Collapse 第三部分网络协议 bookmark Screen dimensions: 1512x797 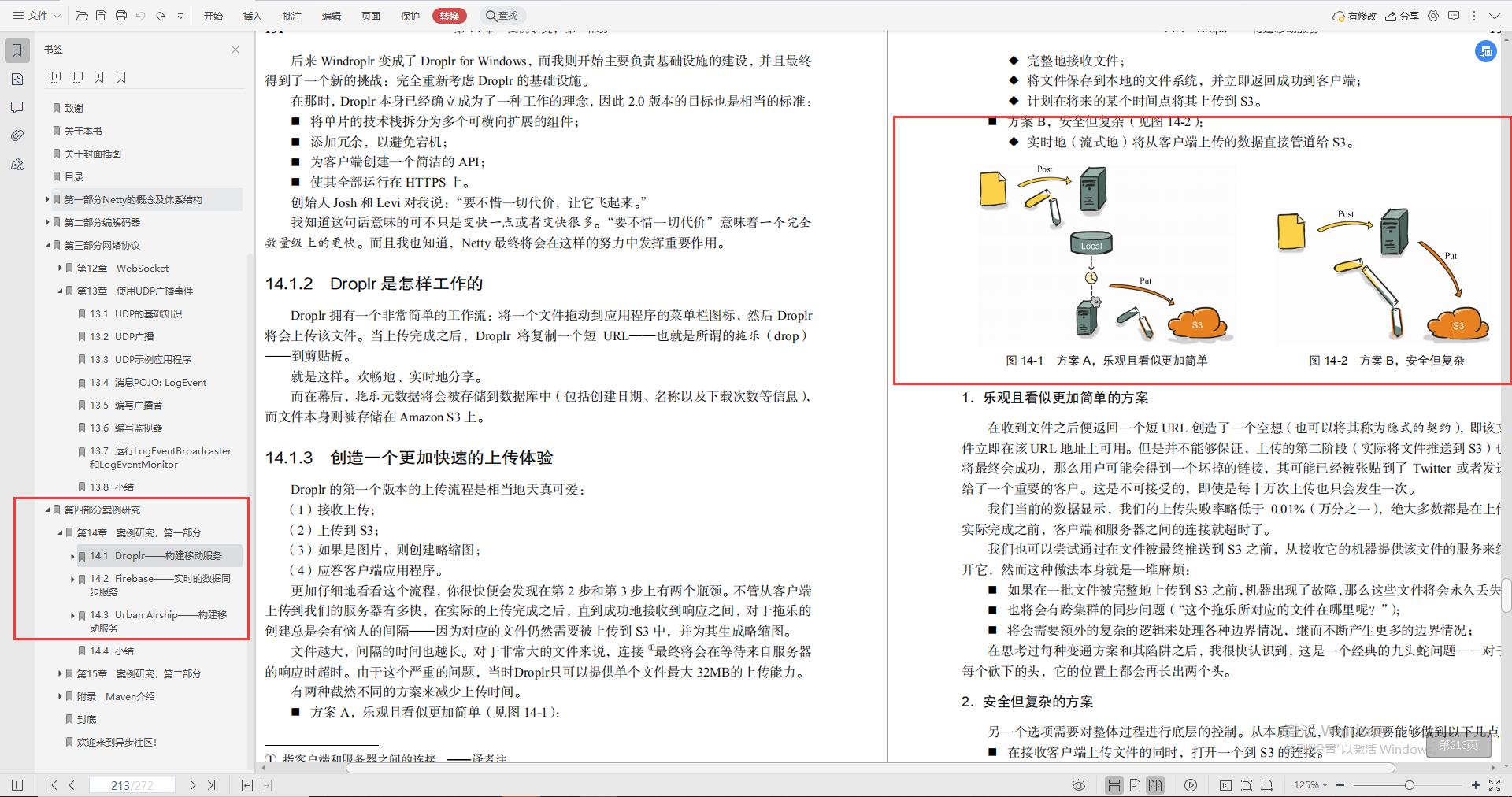coord(47,245)
